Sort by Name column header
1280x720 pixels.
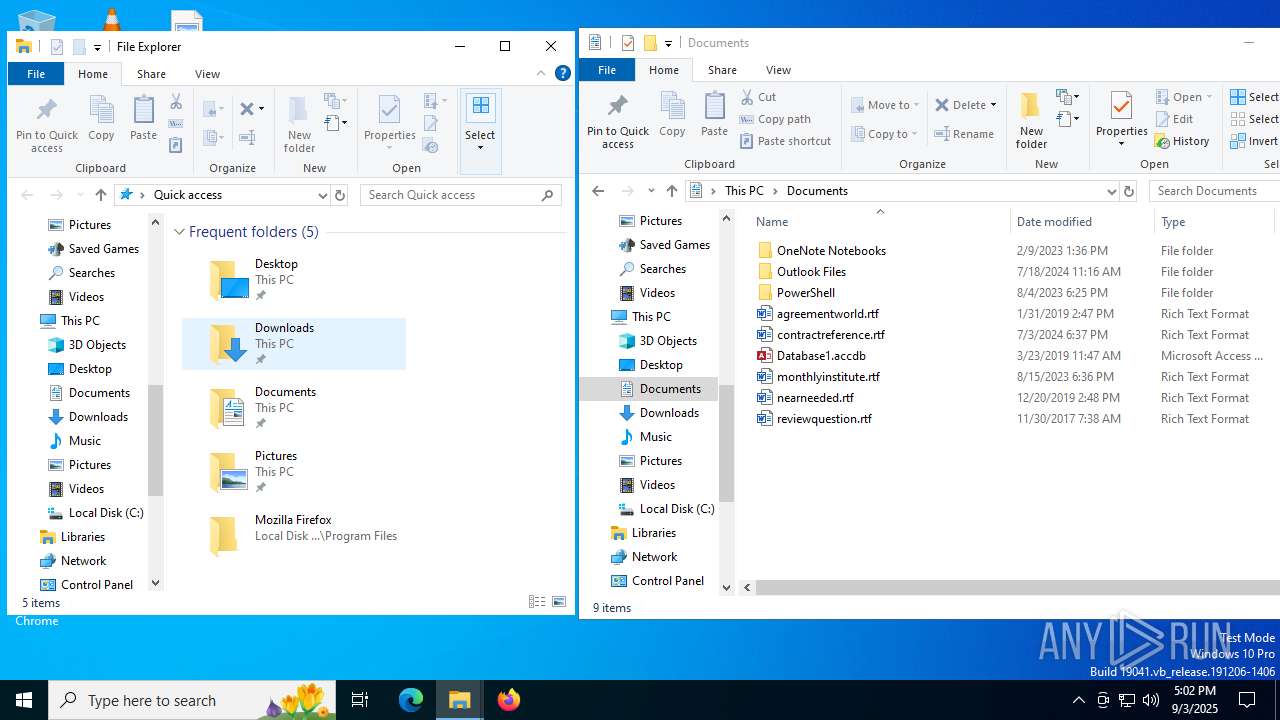[879, 222]
